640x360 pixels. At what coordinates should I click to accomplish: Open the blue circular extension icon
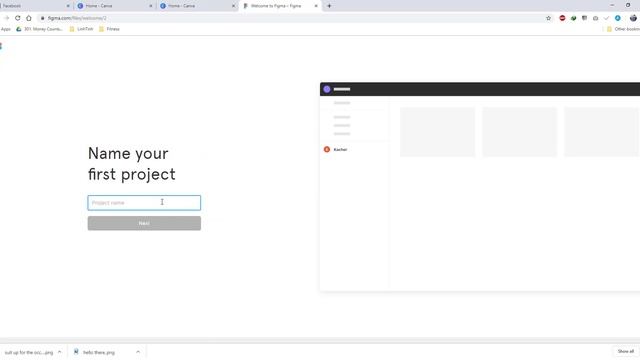coord(618,18)
